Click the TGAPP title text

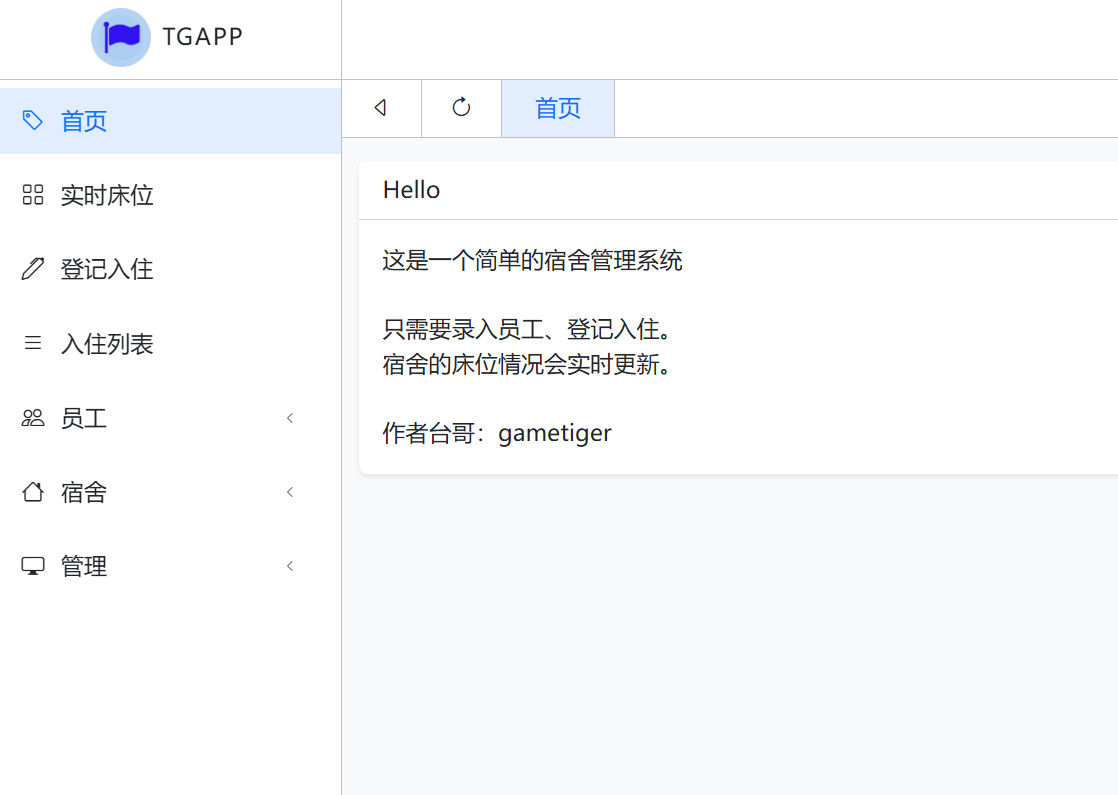pyautogui.click(x=203, y=36)
